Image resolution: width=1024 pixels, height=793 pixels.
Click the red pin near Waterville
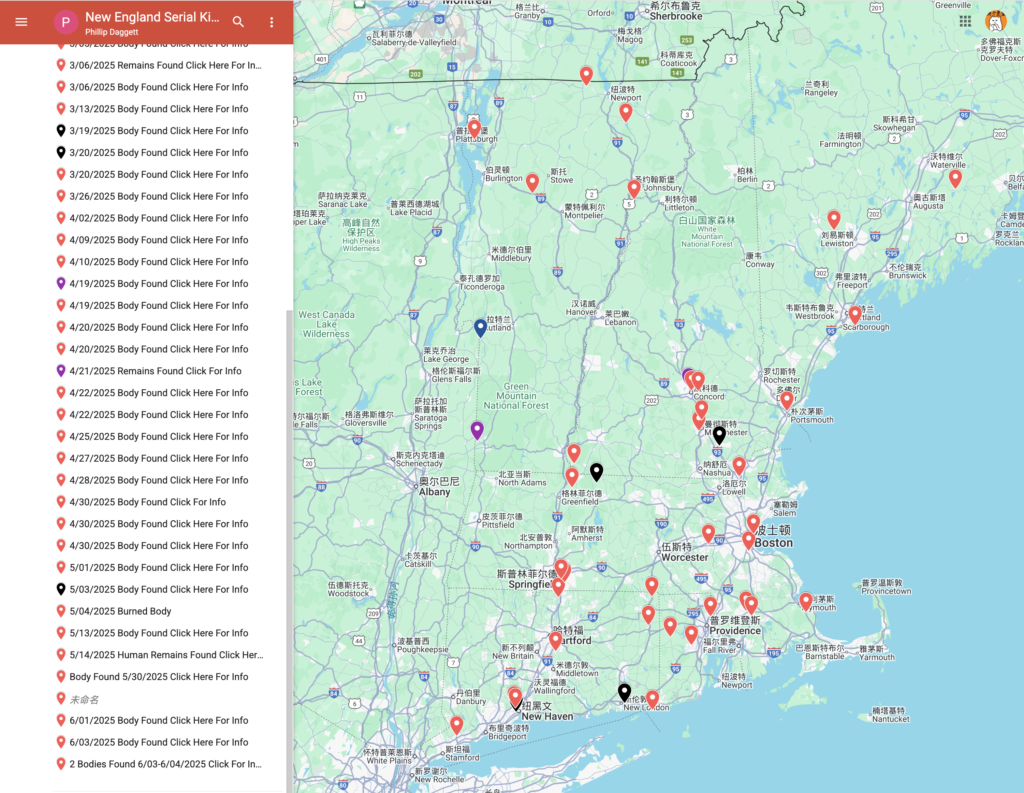click(x=955, y=178)
